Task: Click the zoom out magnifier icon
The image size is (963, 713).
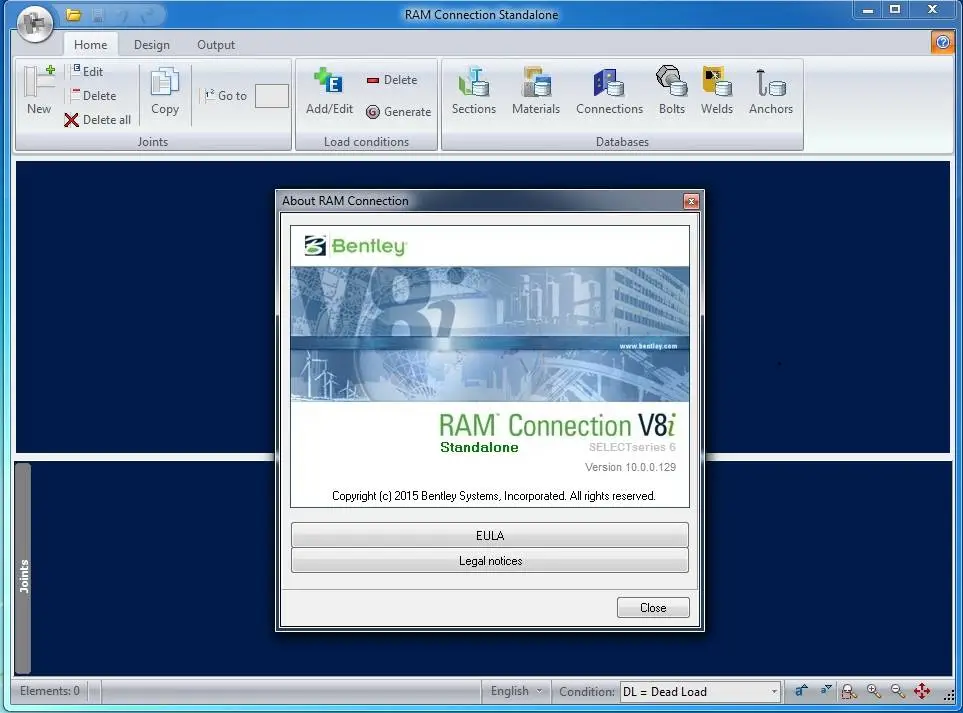Action: pyautogui.click(x=897, y=691)
